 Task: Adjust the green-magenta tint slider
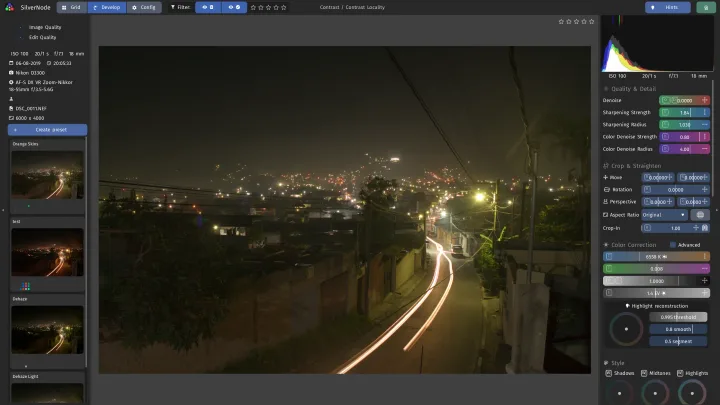(656, 269)
